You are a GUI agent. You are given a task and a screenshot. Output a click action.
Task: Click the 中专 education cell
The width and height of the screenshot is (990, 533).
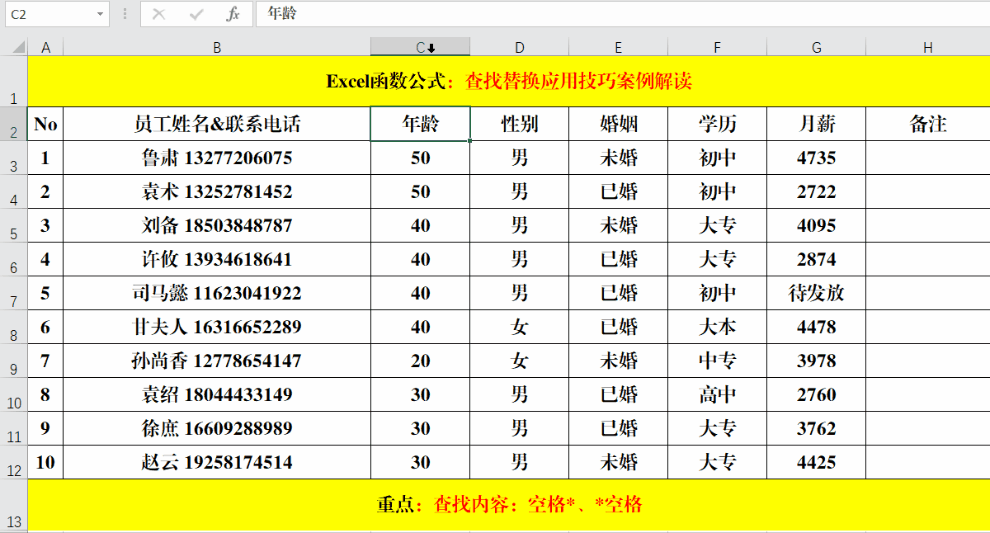pos(717,361)
